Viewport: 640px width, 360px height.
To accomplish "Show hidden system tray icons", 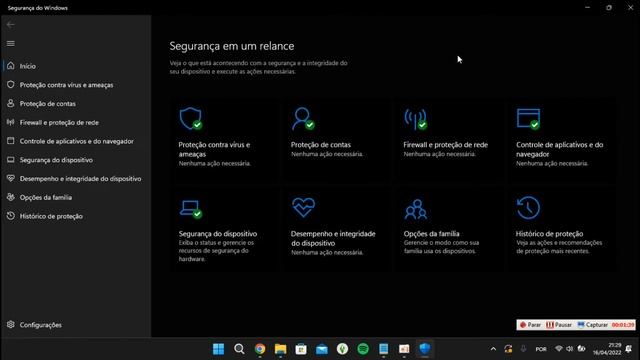I will pos(493,349).
